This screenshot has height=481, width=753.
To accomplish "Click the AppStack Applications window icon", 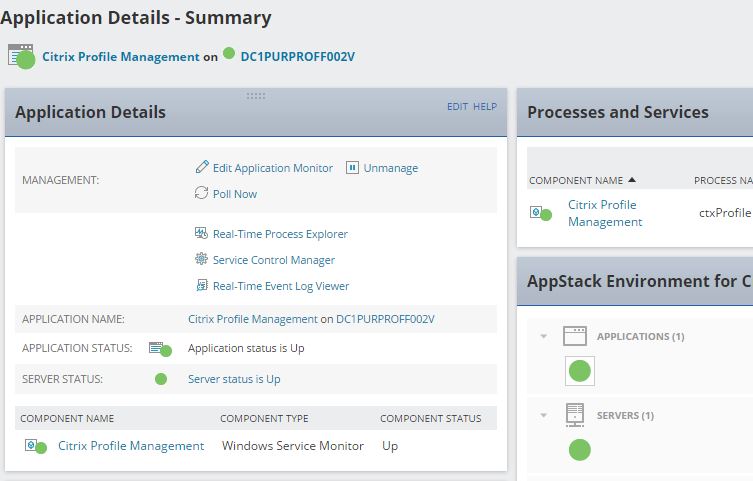I will pyautogui.click(x=575, y=336).
